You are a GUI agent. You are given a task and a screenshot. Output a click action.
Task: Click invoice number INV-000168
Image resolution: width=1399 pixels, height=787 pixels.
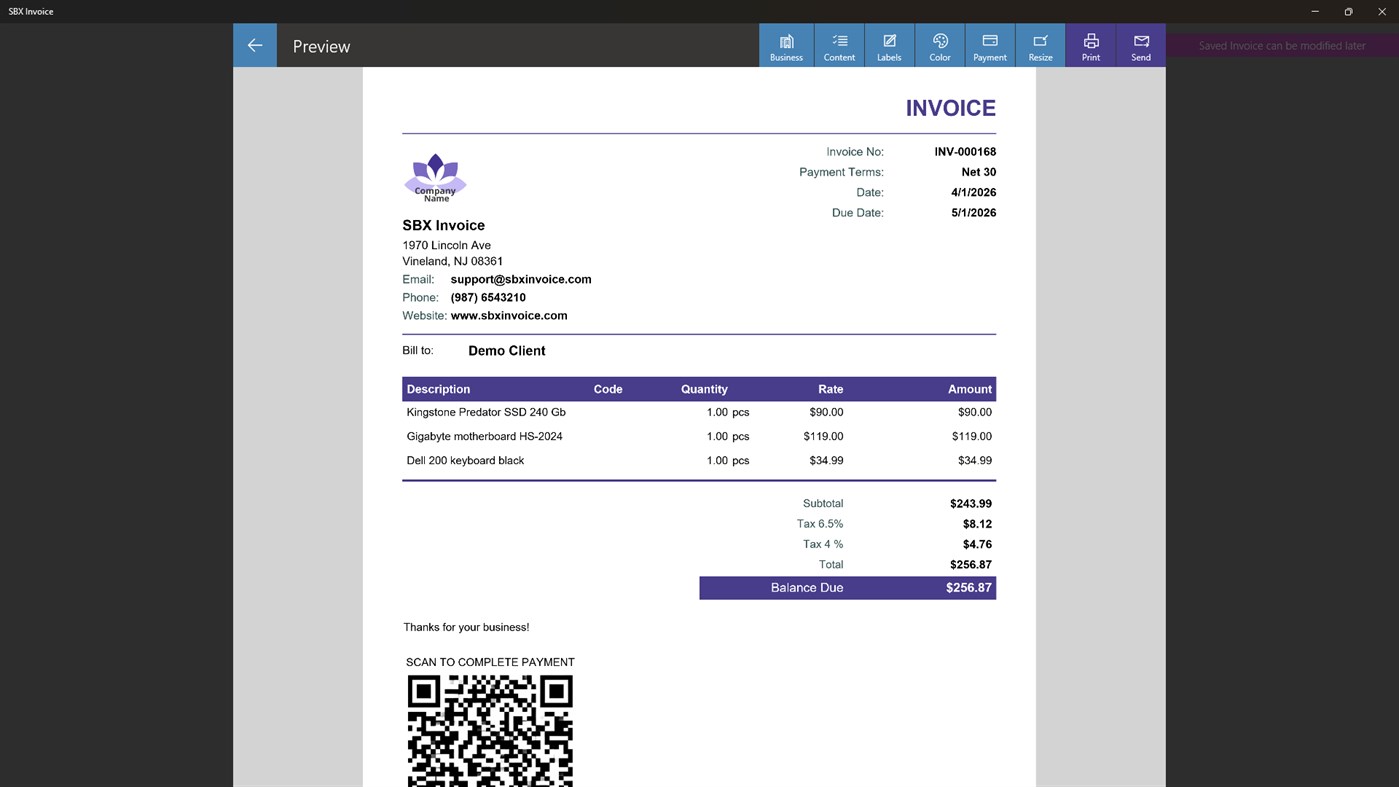pyautogui.click(x=964, y=151)
